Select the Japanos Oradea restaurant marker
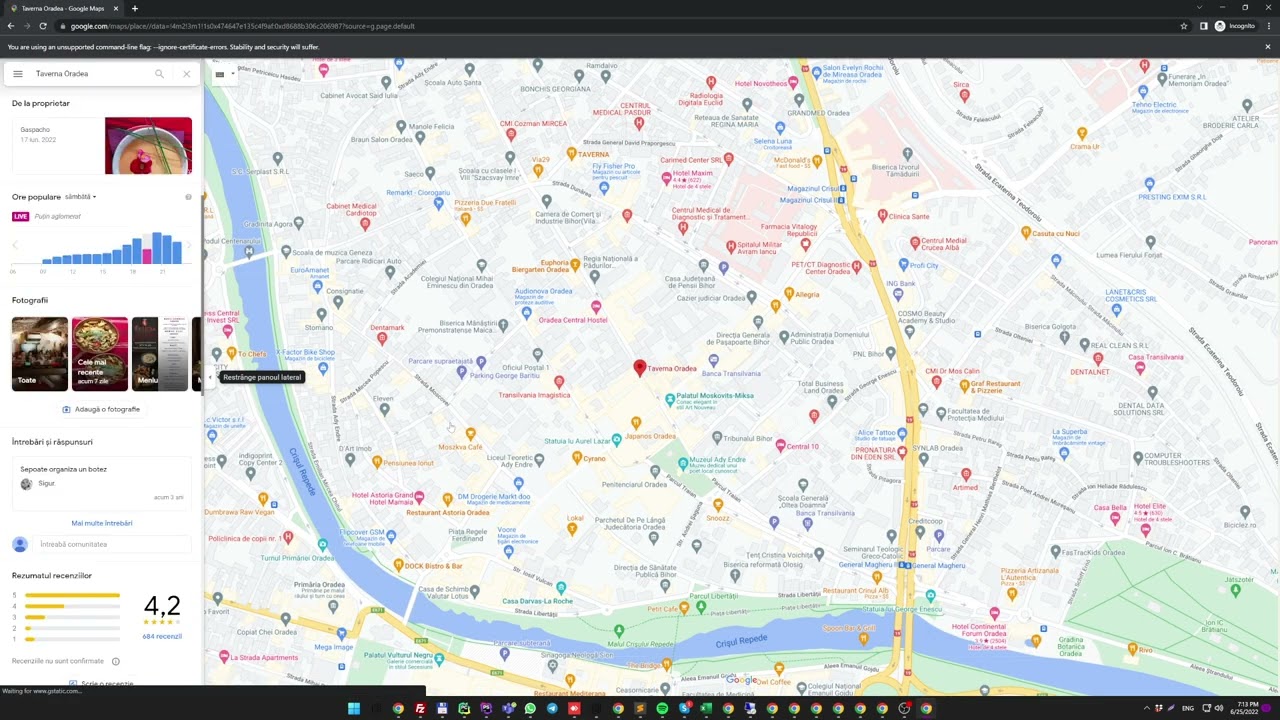Image resolution: width=1280 pixels, height=720 pixels. 636,423
